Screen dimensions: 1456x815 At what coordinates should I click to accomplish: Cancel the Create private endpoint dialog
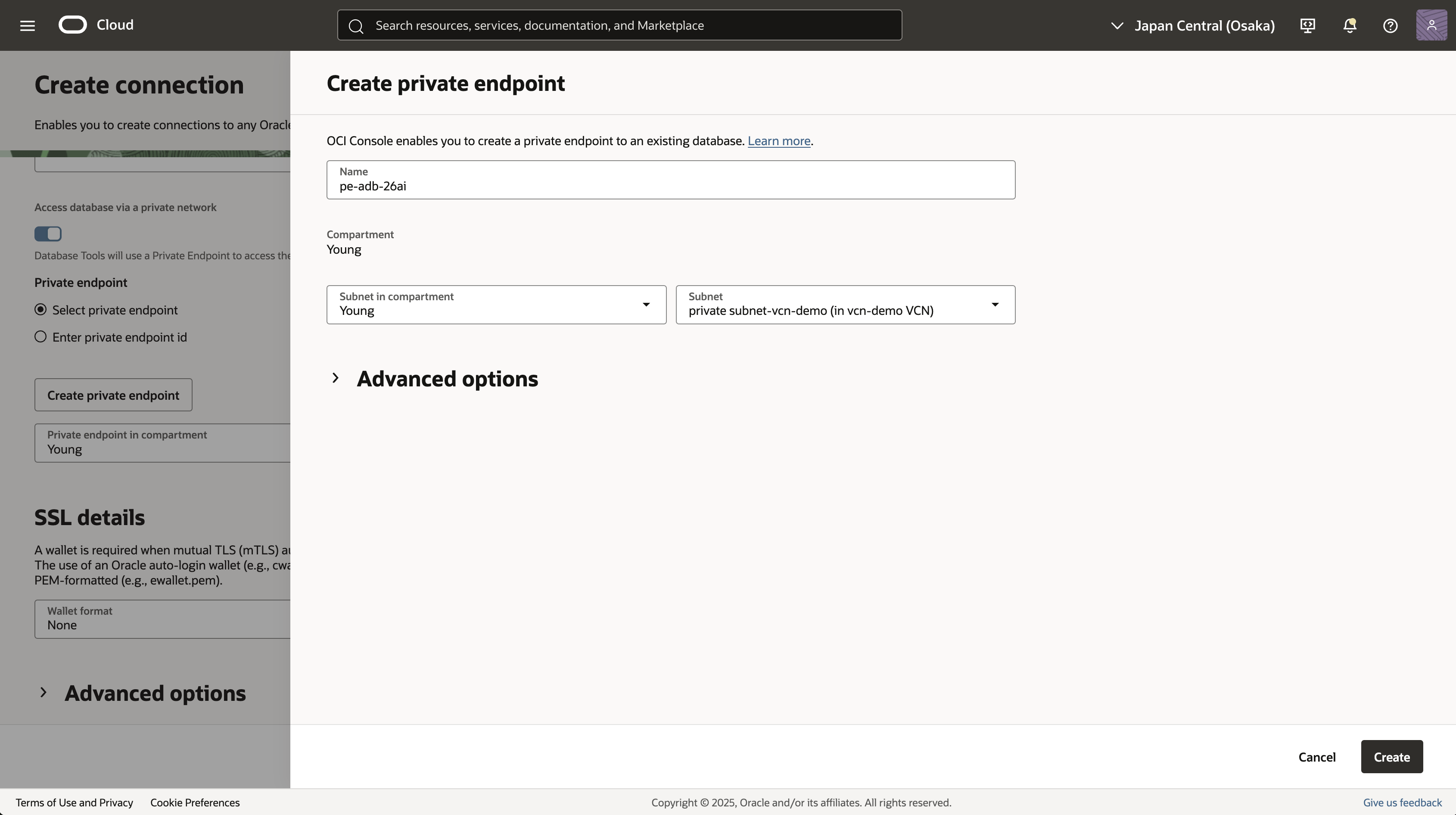coord(1316,757)
